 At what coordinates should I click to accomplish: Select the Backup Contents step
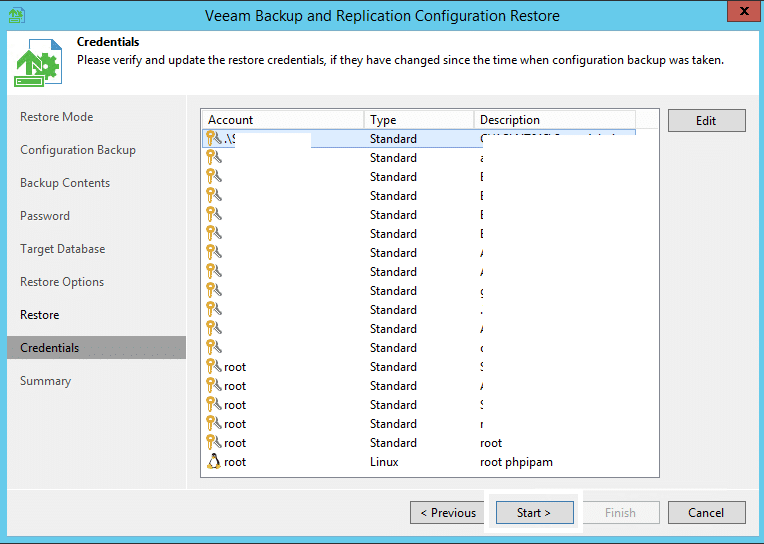pos(65,183)
